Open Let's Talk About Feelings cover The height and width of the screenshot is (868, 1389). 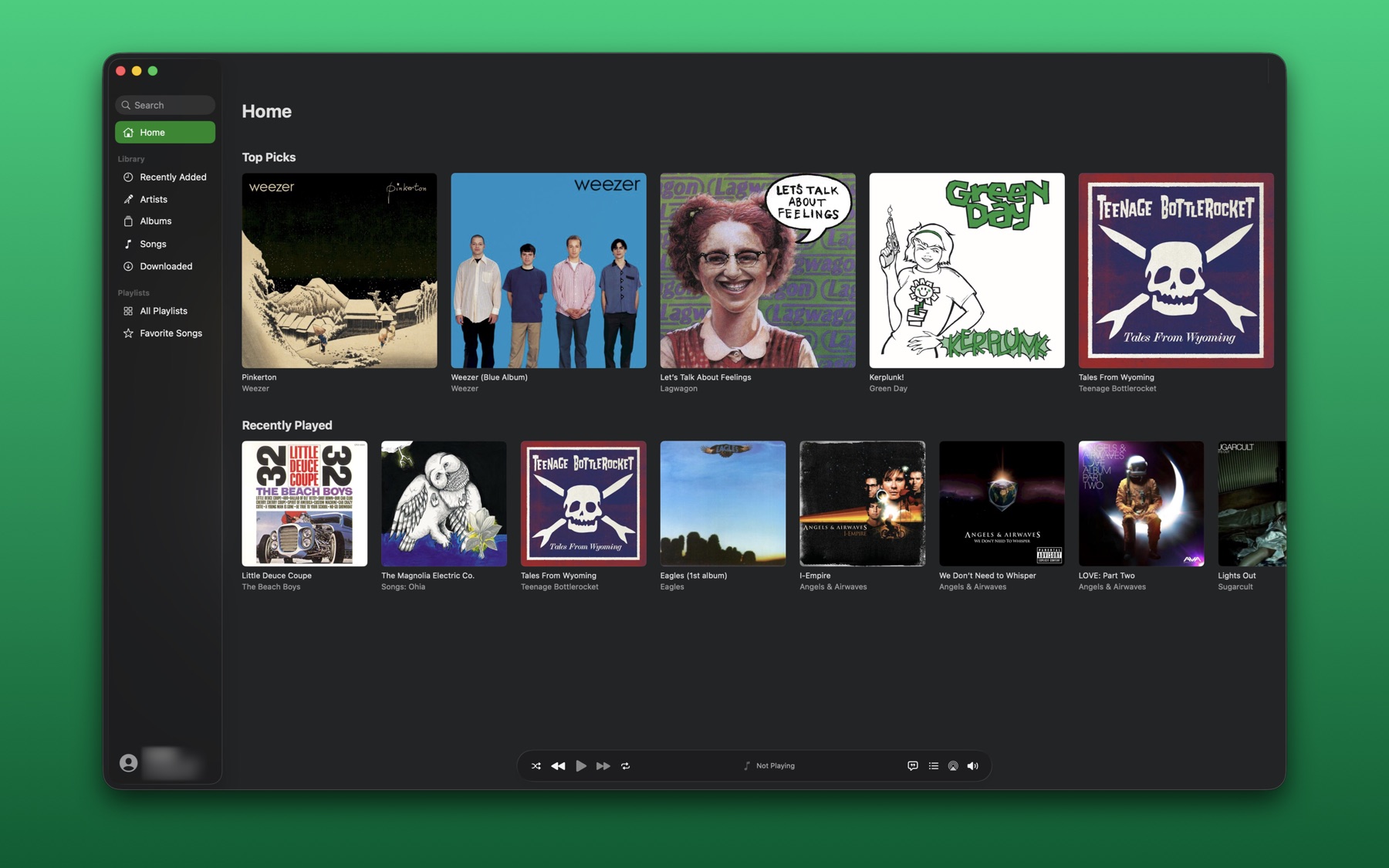pyautogui.click(x=758, y=270)
